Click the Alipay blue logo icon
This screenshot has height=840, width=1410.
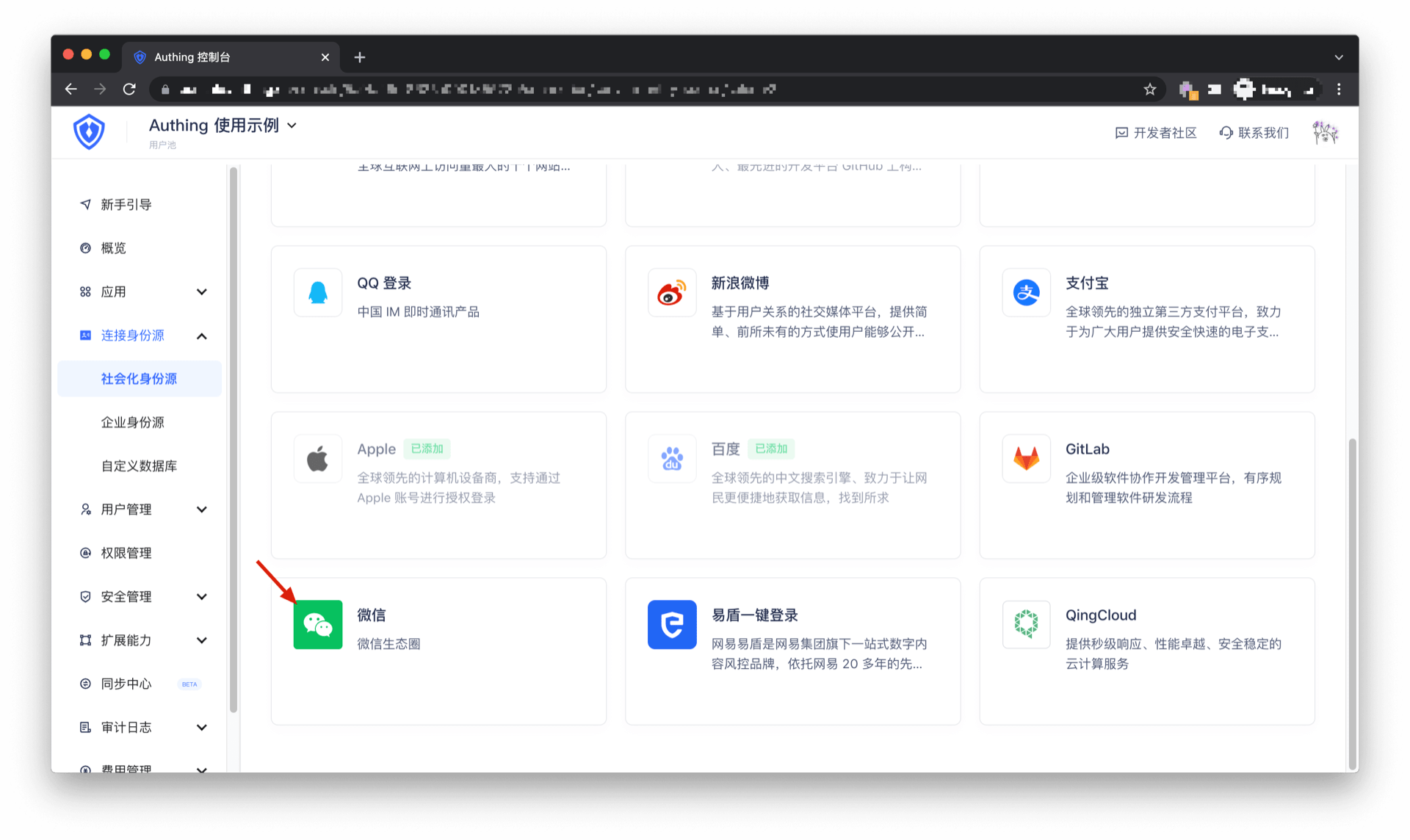pos(1026,292)
